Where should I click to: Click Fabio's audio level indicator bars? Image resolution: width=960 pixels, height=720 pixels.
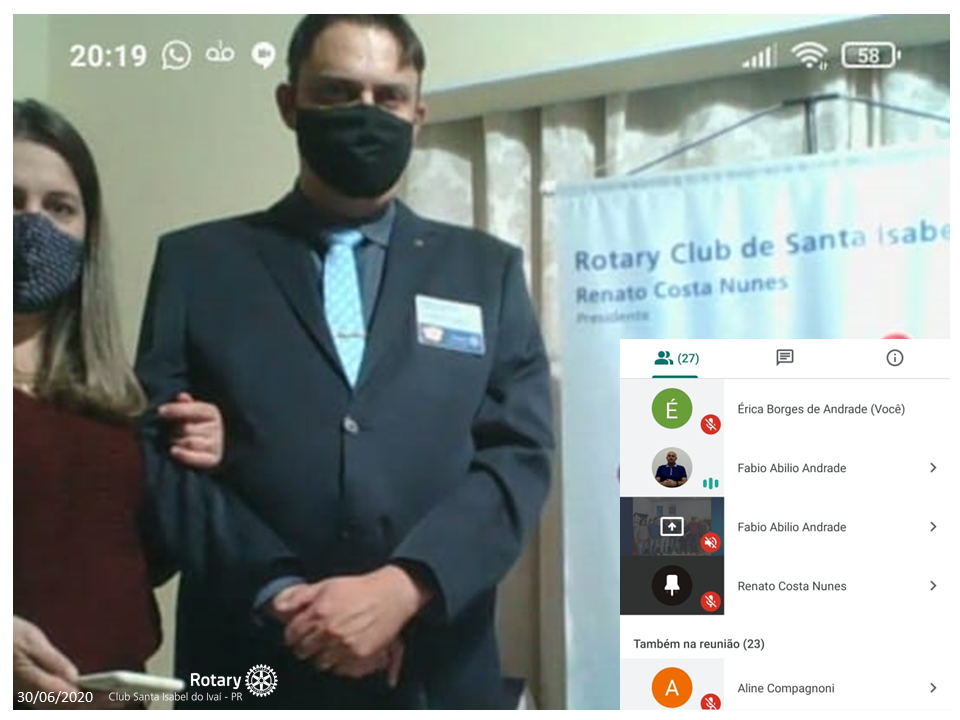coord(710,483)
